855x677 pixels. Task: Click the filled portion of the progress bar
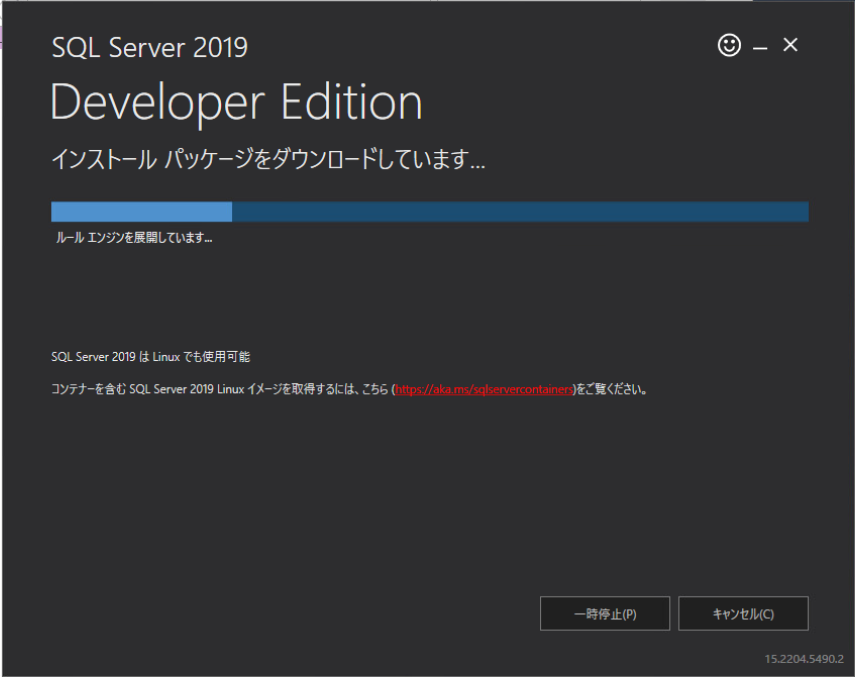point(140,211)
